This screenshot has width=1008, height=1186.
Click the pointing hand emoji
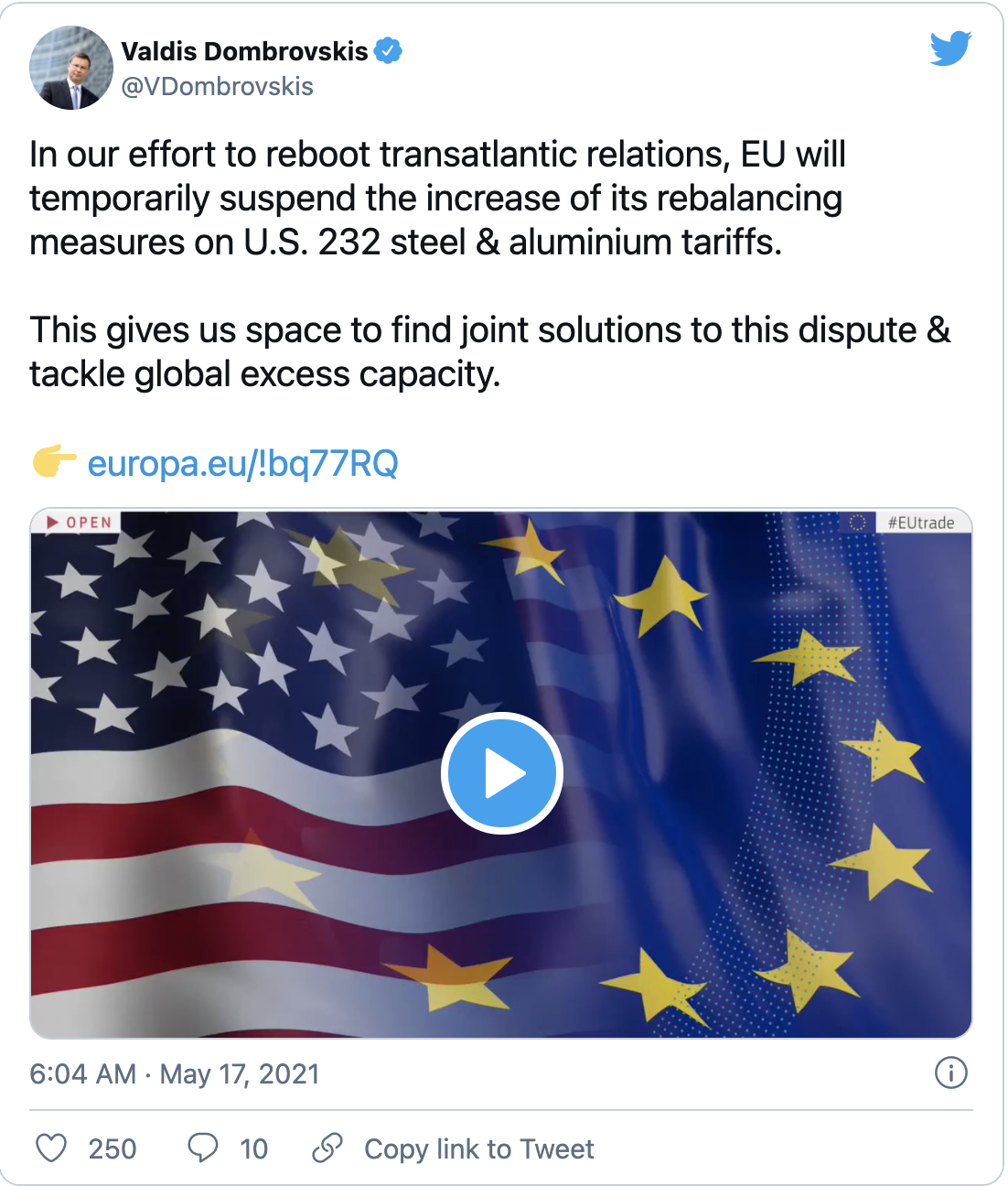[54, 462]
